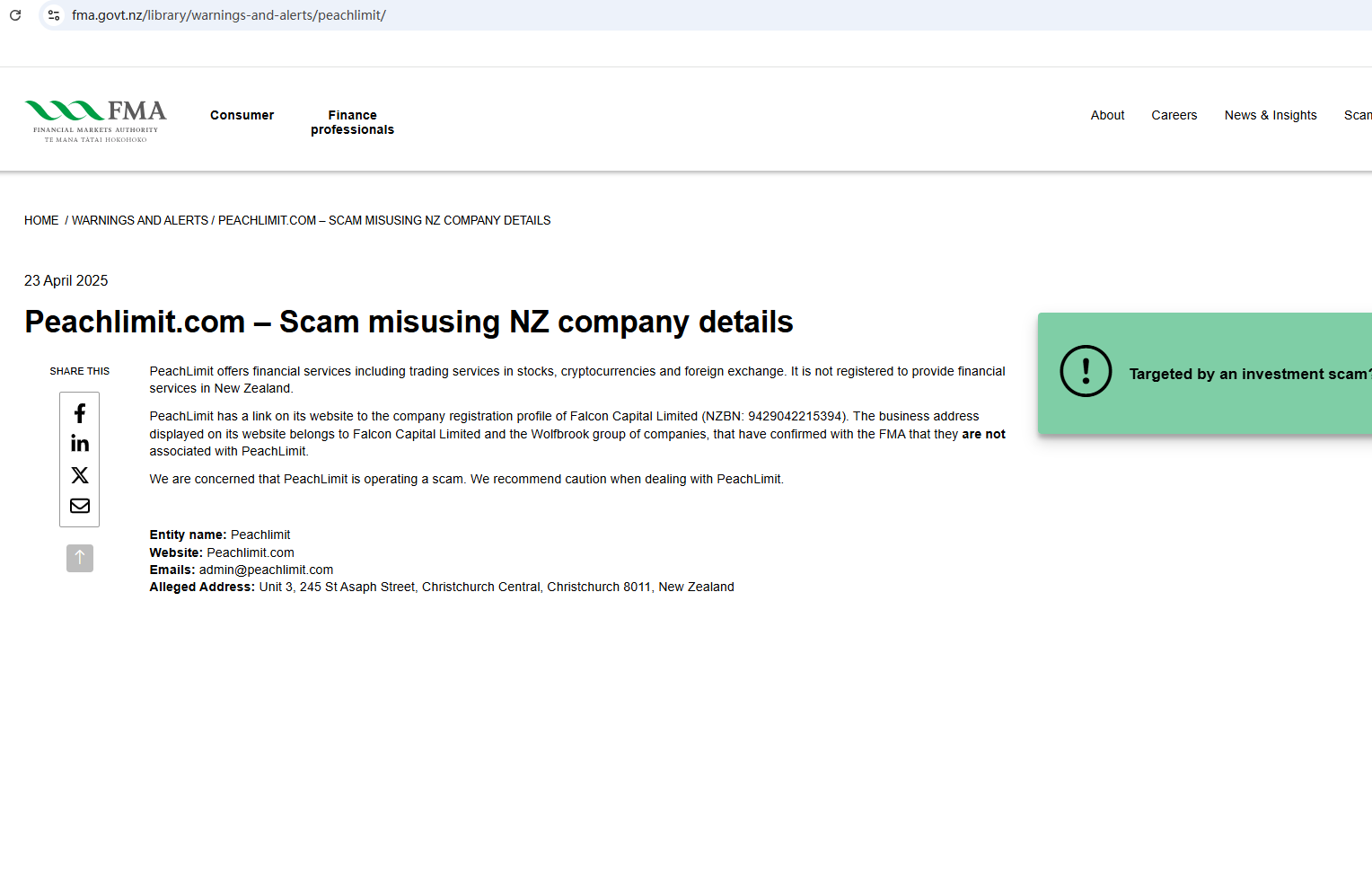
Task: Open site information icon in address bar
Action: (x=54, y=15)
